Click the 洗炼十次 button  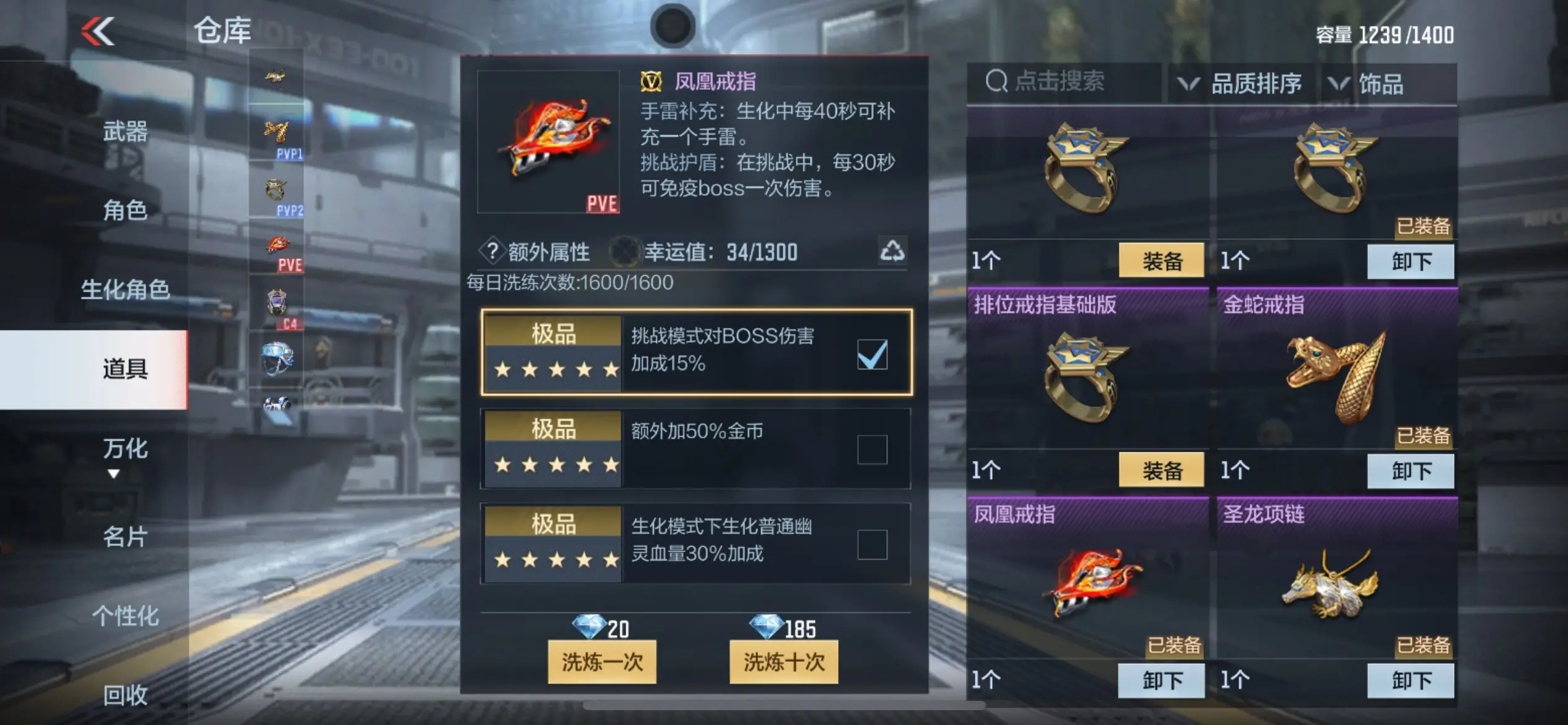[x=783, y=662]
